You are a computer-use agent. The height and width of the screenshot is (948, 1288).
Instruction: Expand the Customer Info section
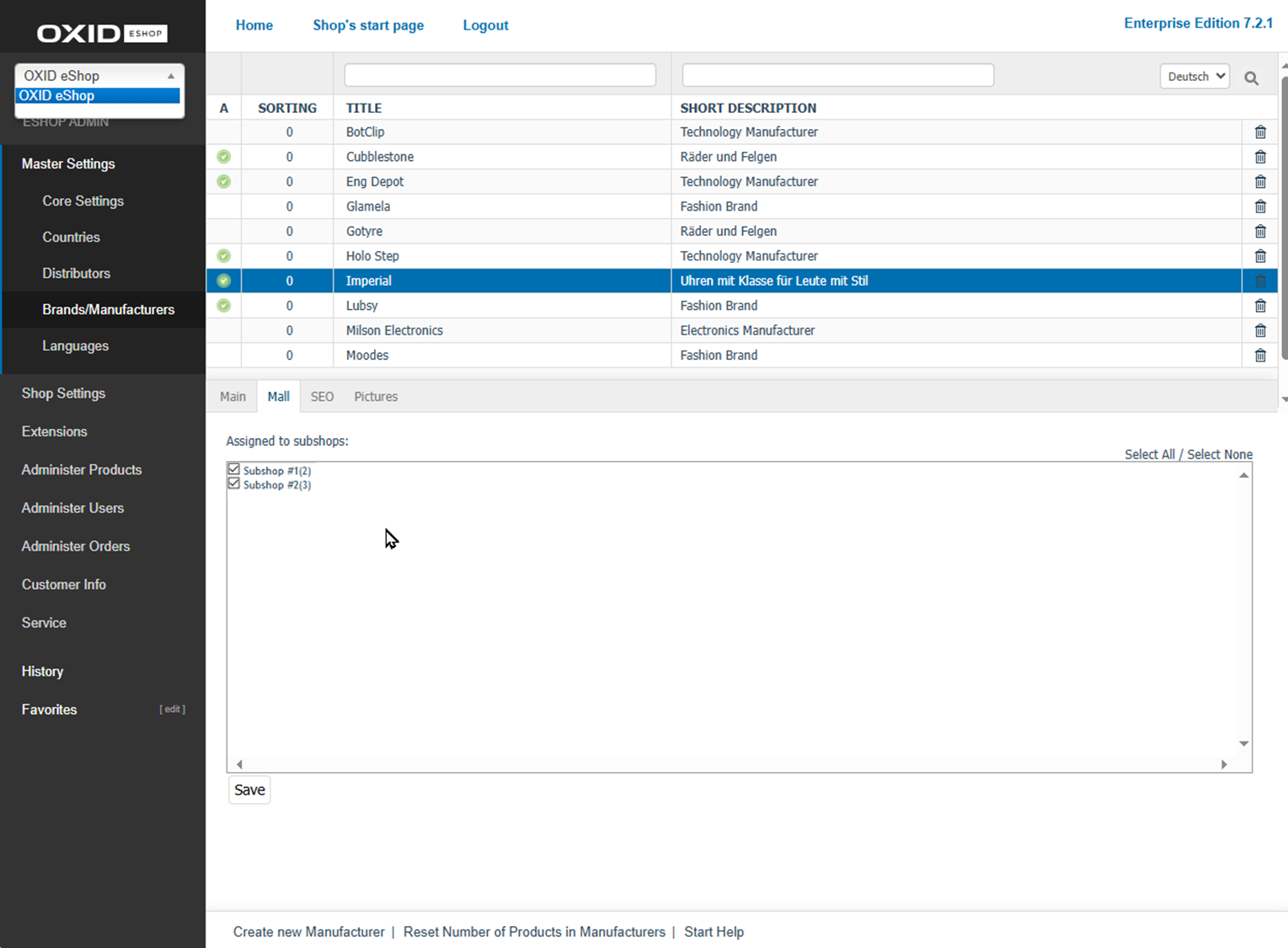[x=64, y=585]
